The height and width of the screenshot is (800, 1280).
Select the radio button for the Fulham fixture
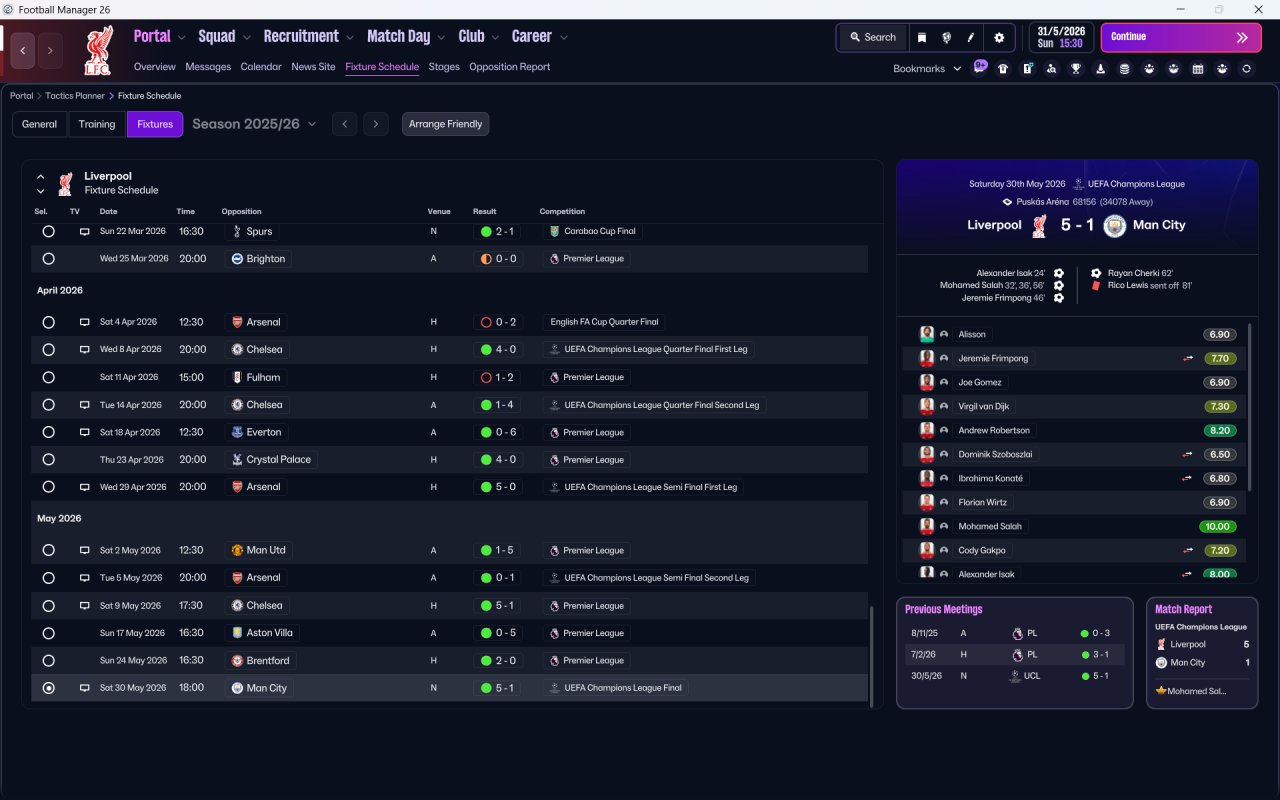49,377
